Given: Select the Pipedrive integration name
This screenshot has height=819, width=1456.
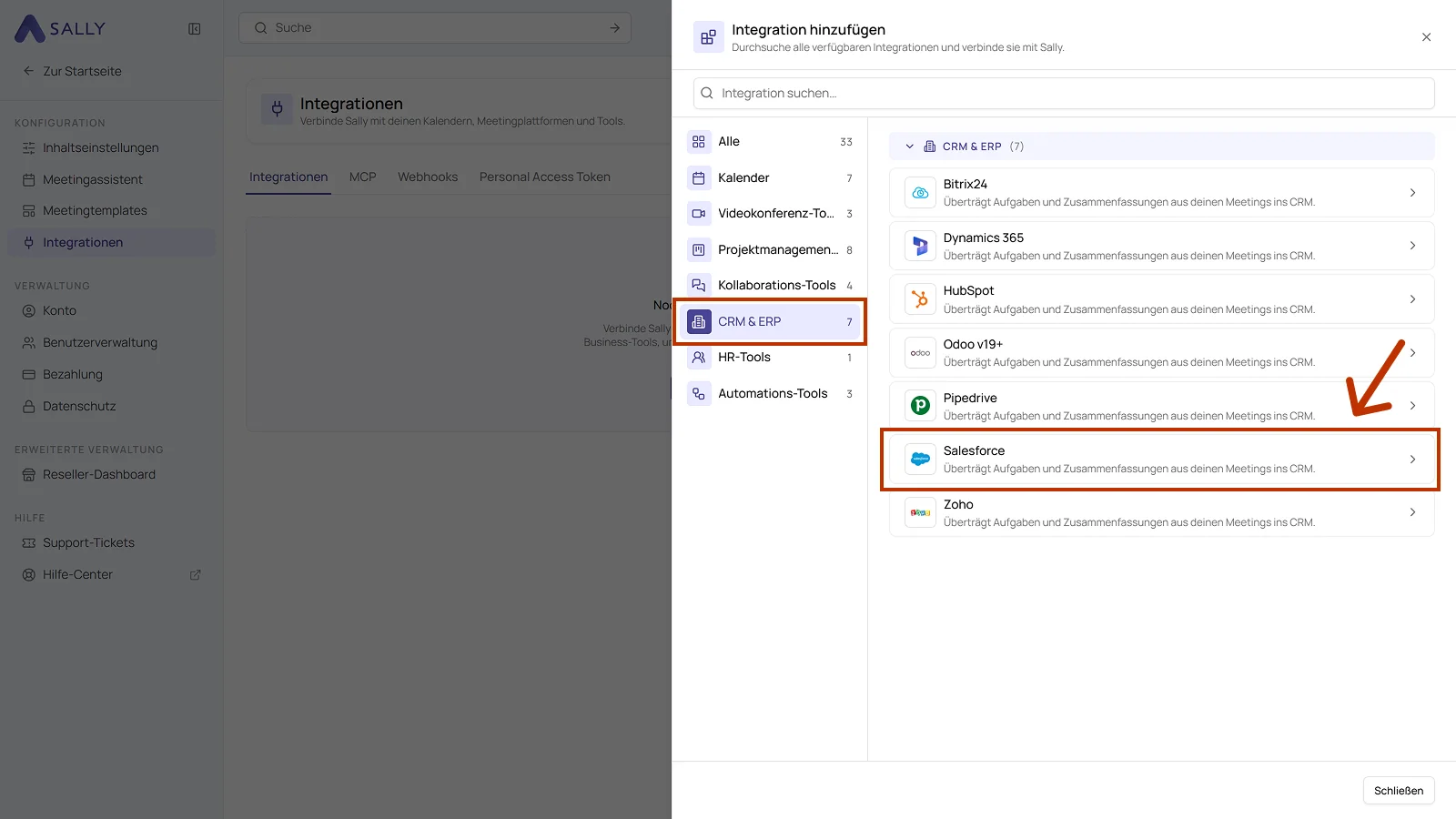Looking at the screenshot, I should coord(970,398).
